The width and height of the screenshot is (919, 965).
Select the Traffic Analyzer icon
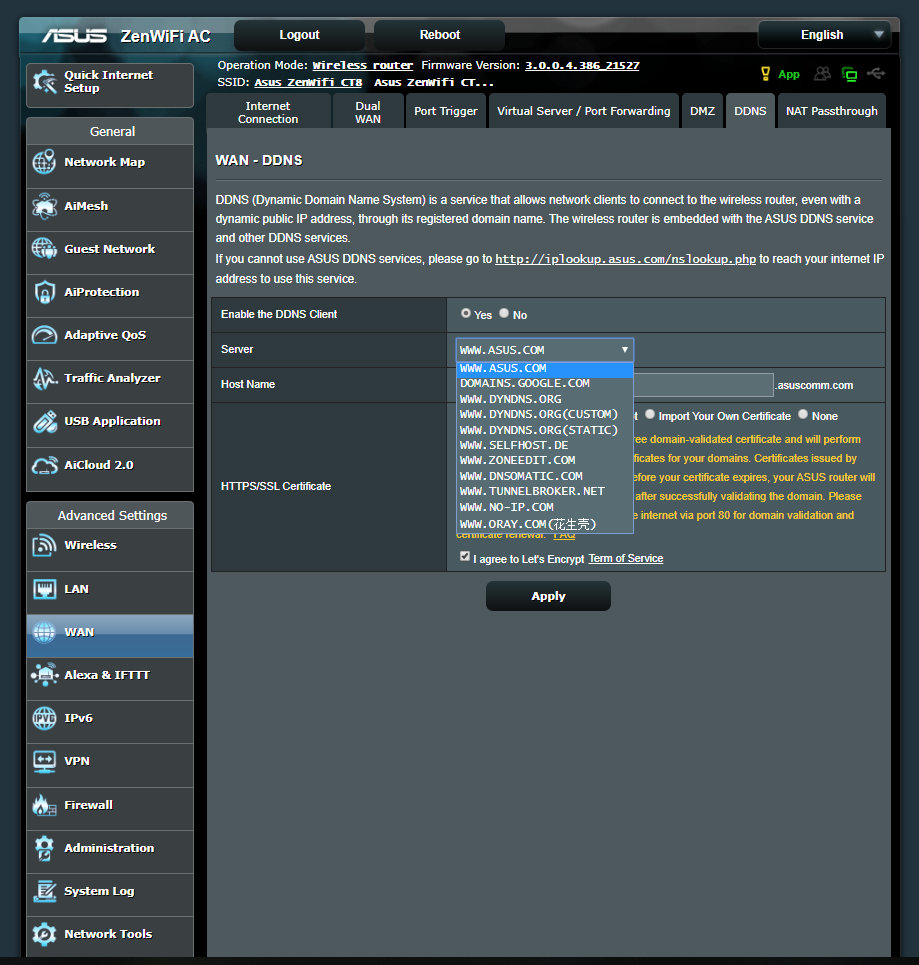coord(44,379)
